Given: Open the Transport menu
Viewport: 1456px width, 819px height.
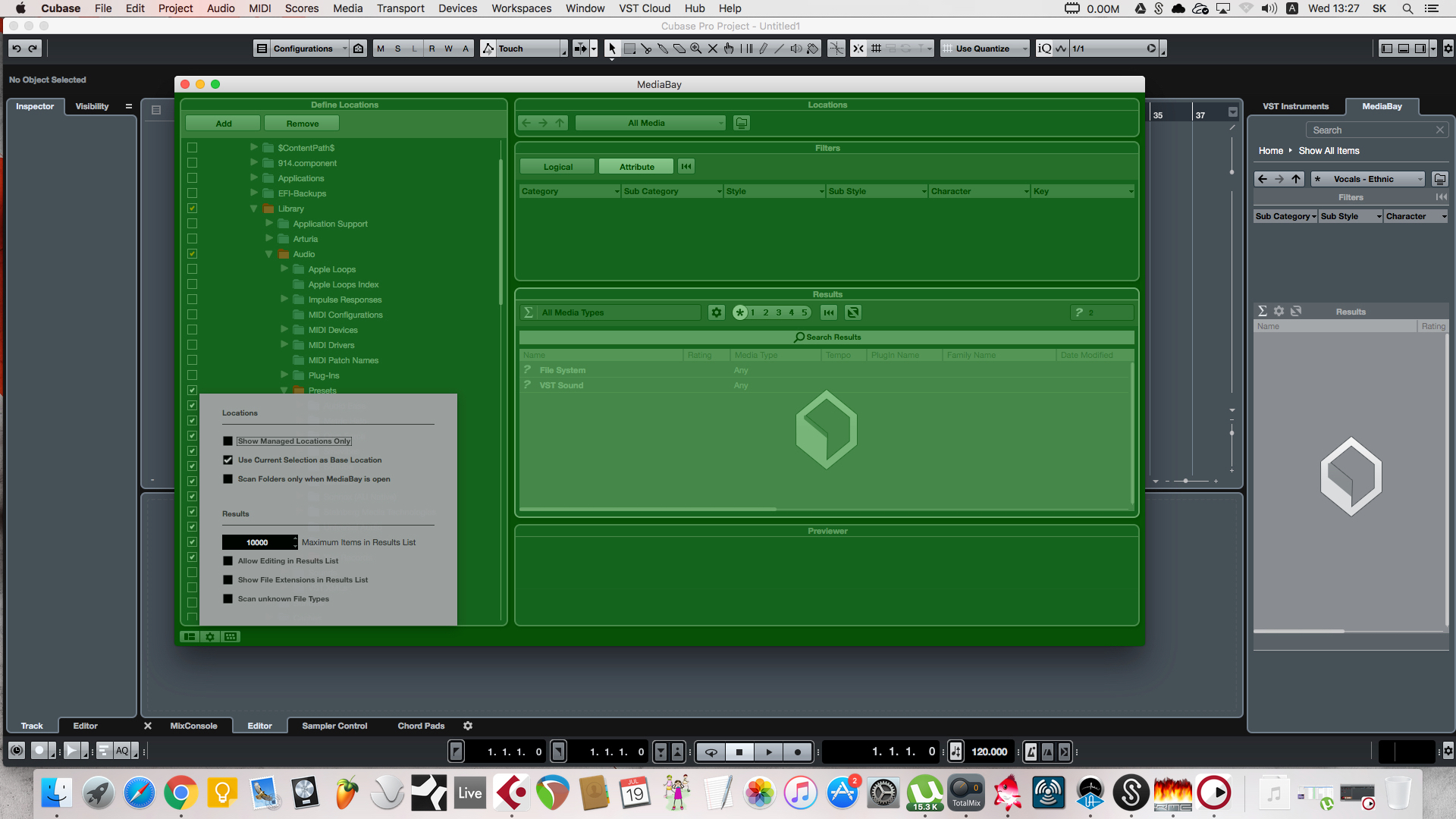Looking at the screenshot, I should (400, 8).
